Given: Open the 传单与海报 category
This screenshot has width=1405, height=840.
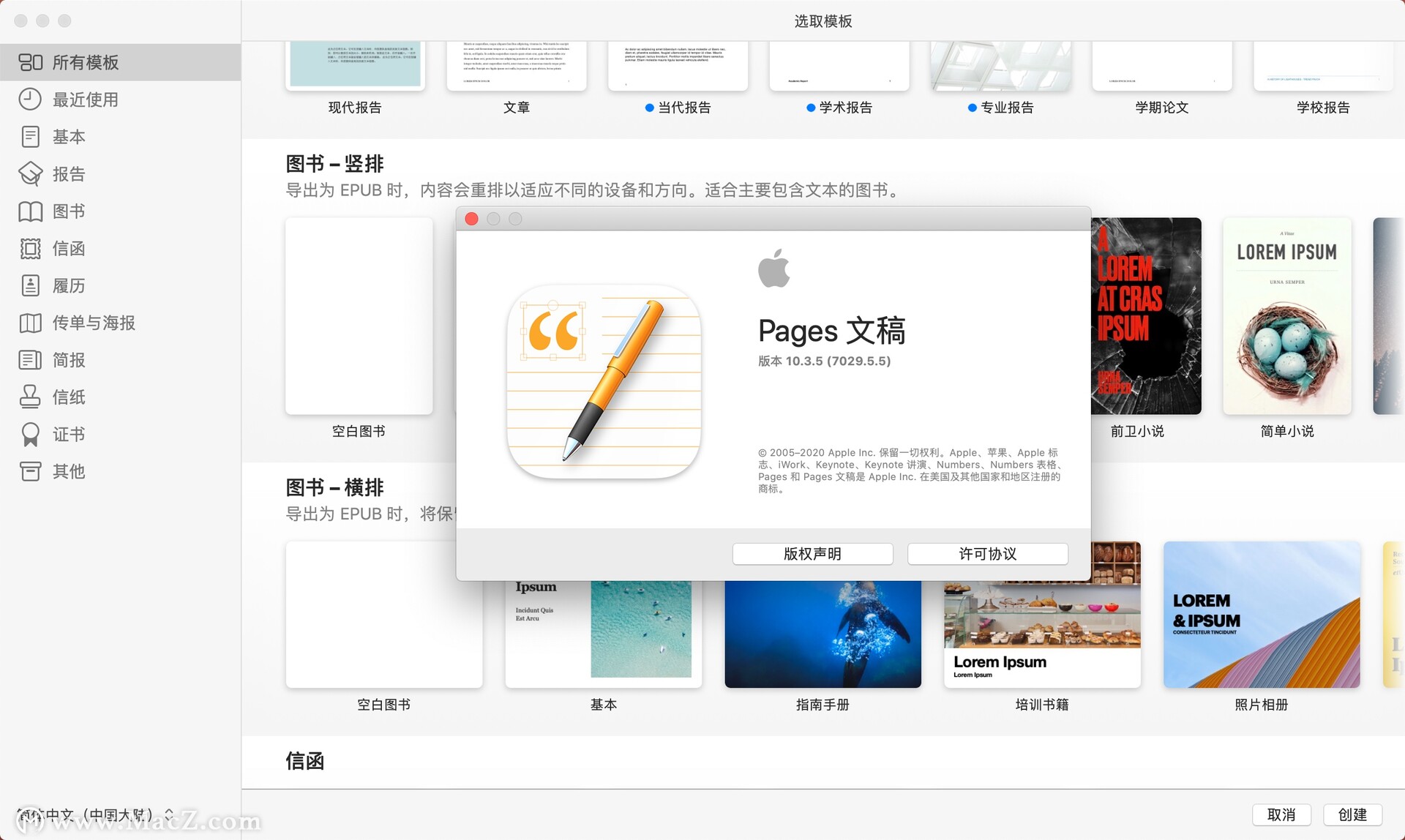Looking at the screenshot, I should coord(120,323).
